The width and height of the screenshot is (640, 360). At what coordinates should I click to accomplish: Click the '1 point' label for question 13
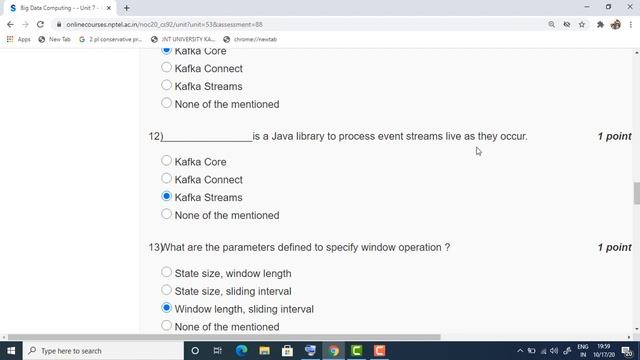(x=614, y=247)
